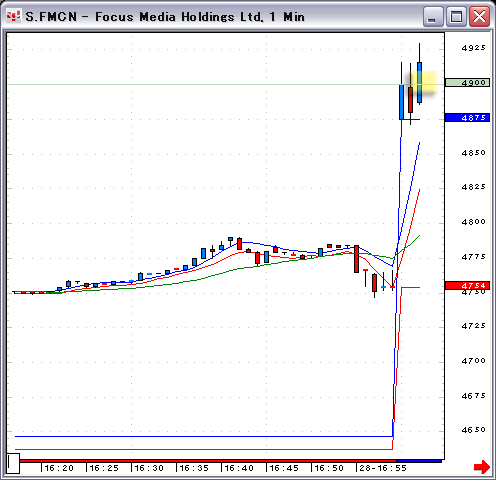The width and height of the screenshot is (496, 480).
Task: Click the 16:35 time axis label
Action: 194,468
